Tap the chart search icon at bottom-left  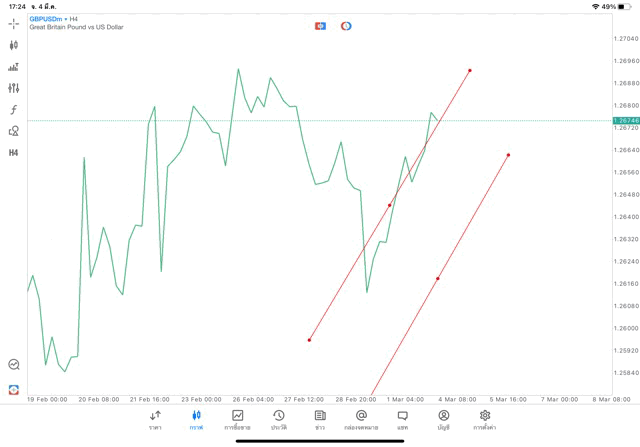point(14,365)
